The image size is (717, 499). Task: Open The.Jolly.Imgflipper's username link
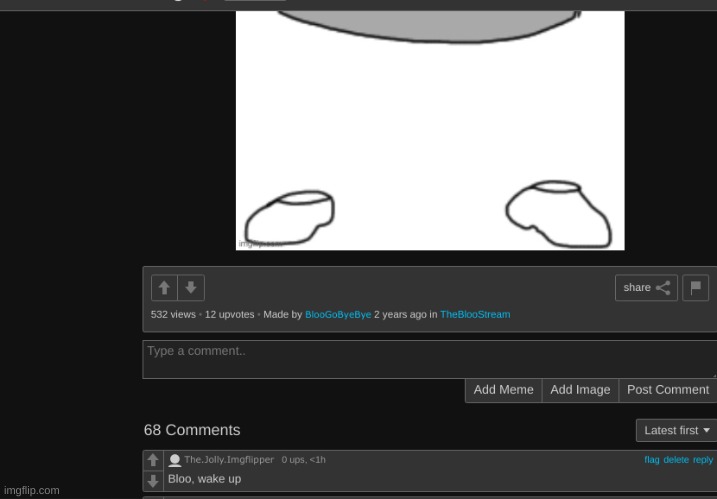point(228,460)
